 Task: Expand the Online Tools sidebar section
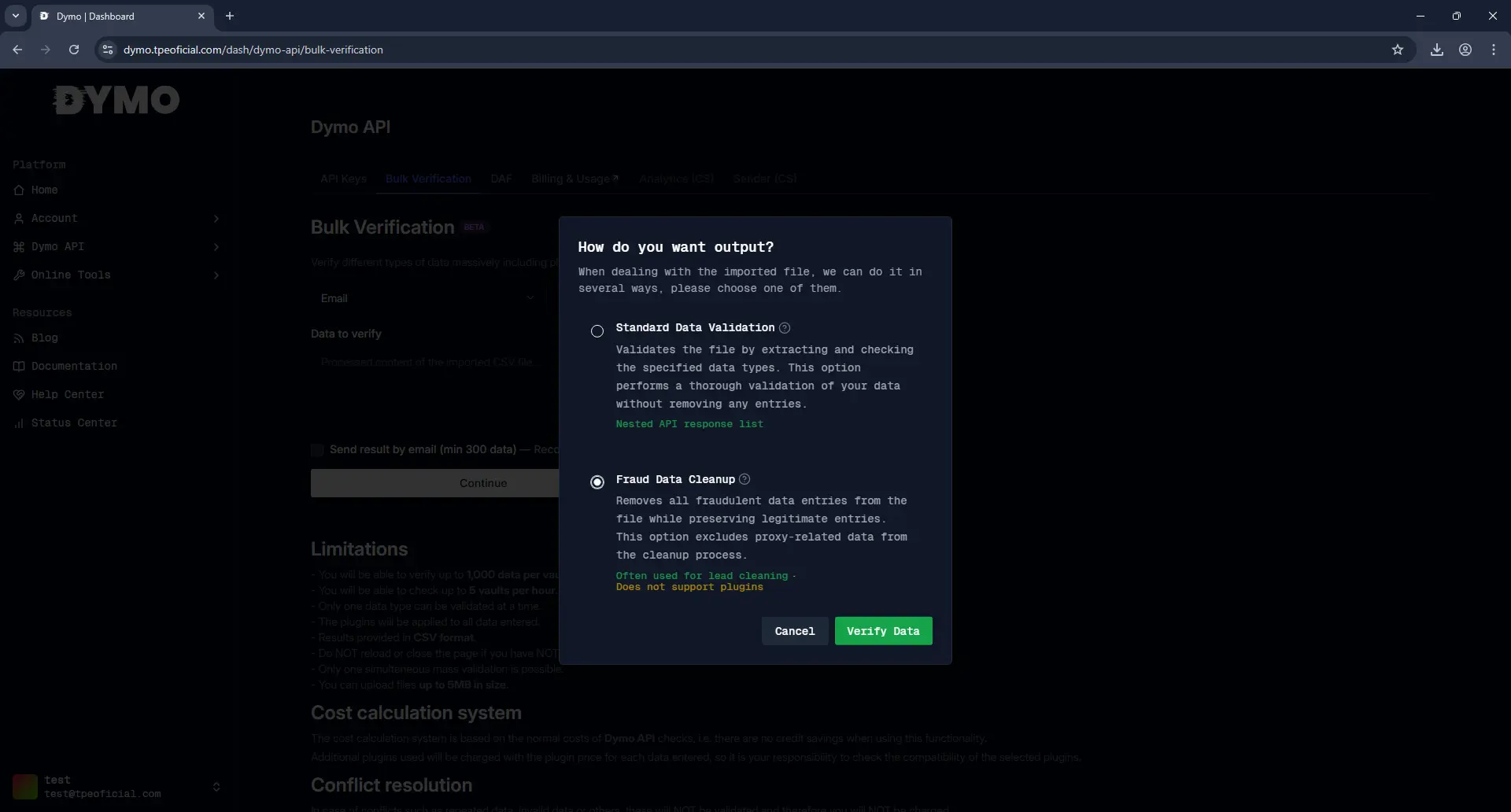click(x=118, y=275)
